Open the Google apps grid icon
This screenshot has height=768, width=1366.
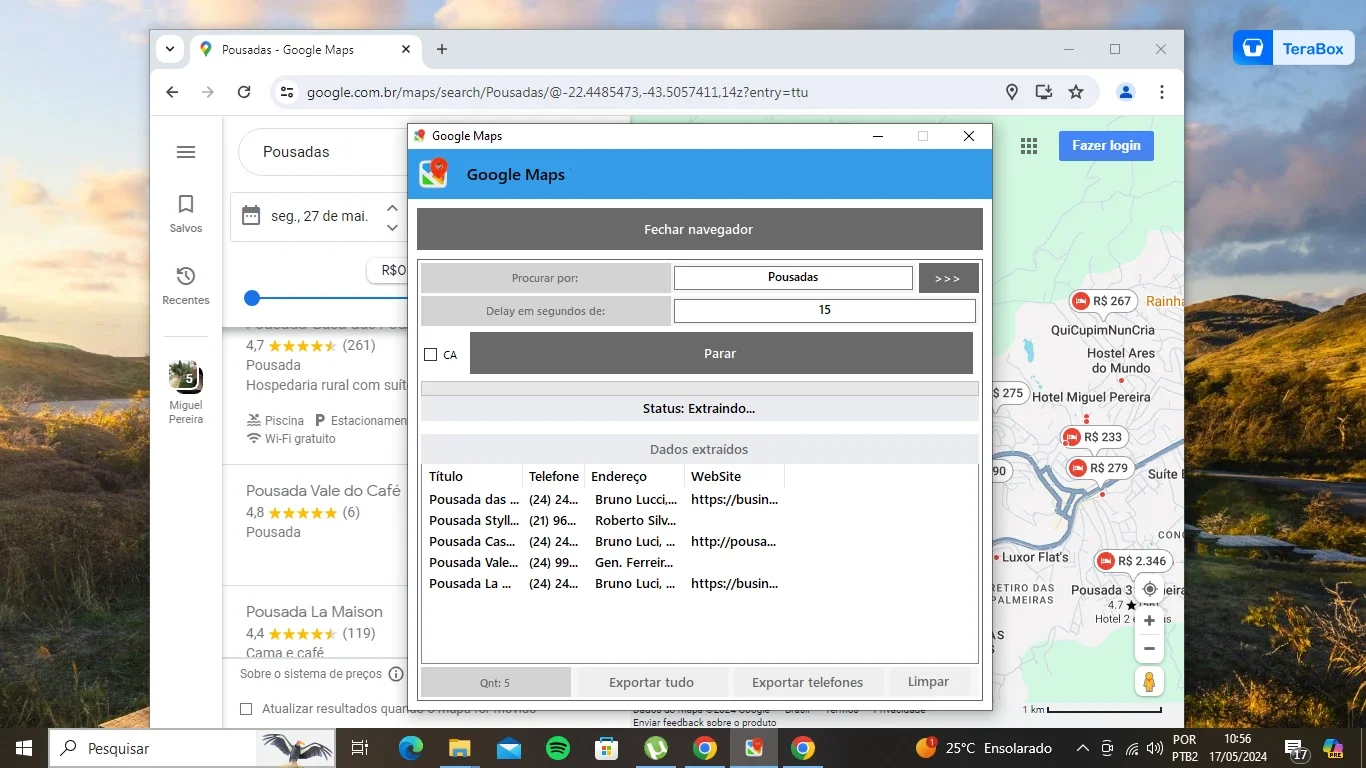[1029, 146]
